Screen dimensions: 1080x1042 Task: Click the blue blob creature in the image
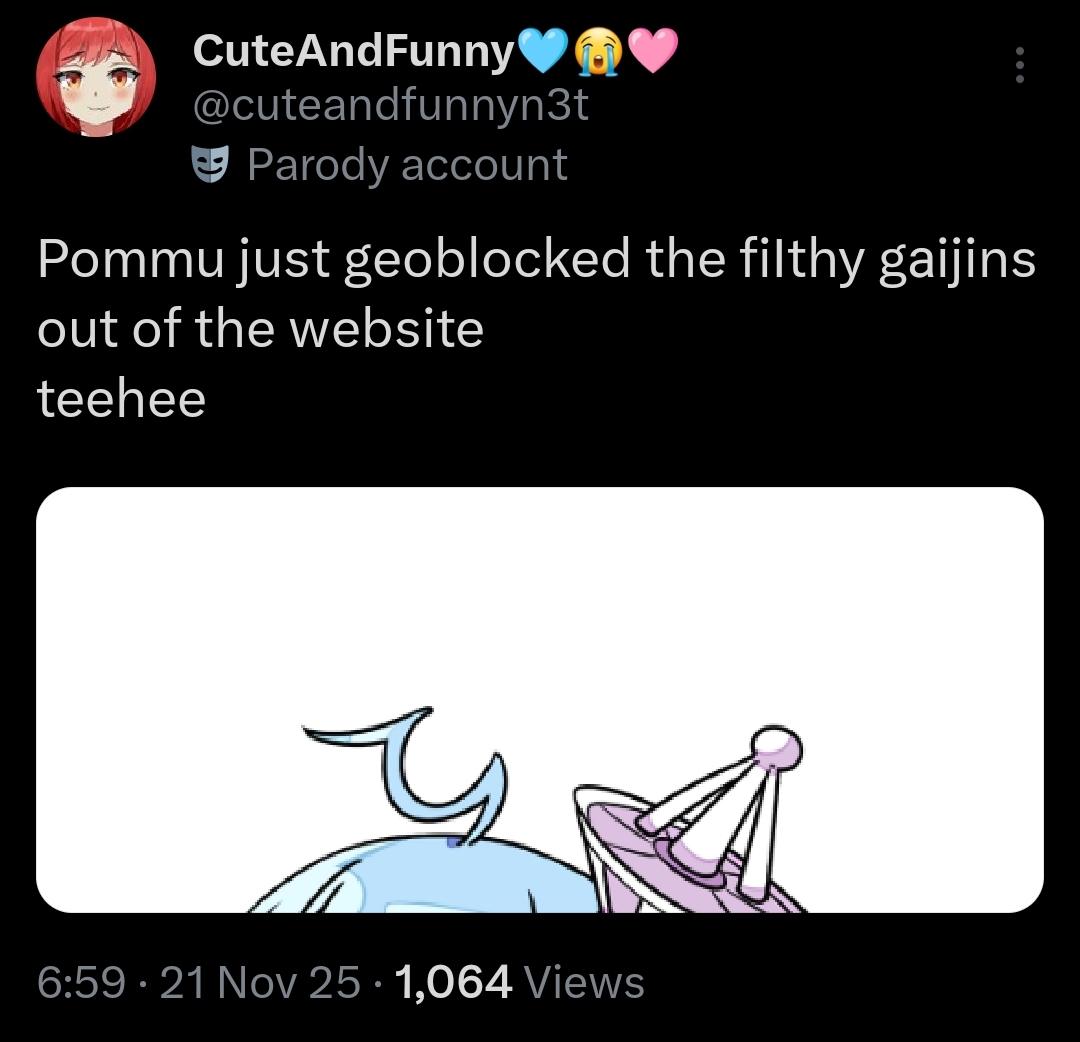[x=420, y=880]
